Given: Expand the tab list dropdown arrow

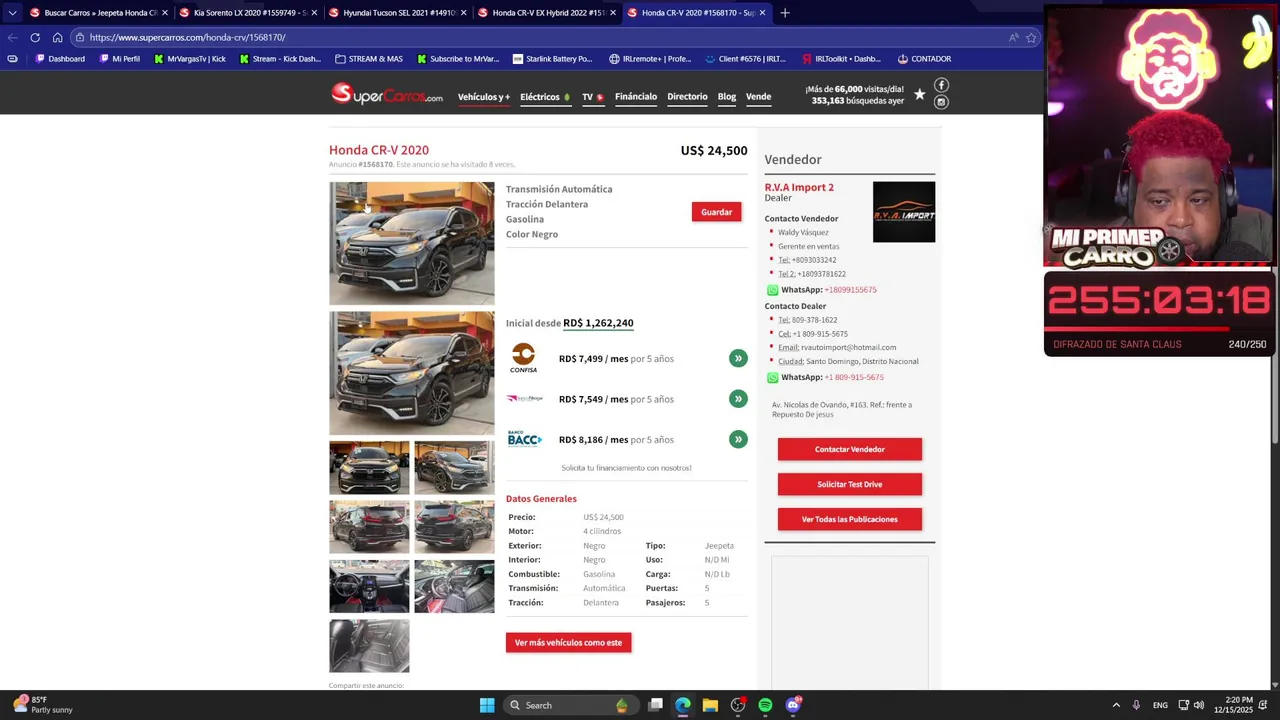Looking at the screenshot, I should click(12, 13).
